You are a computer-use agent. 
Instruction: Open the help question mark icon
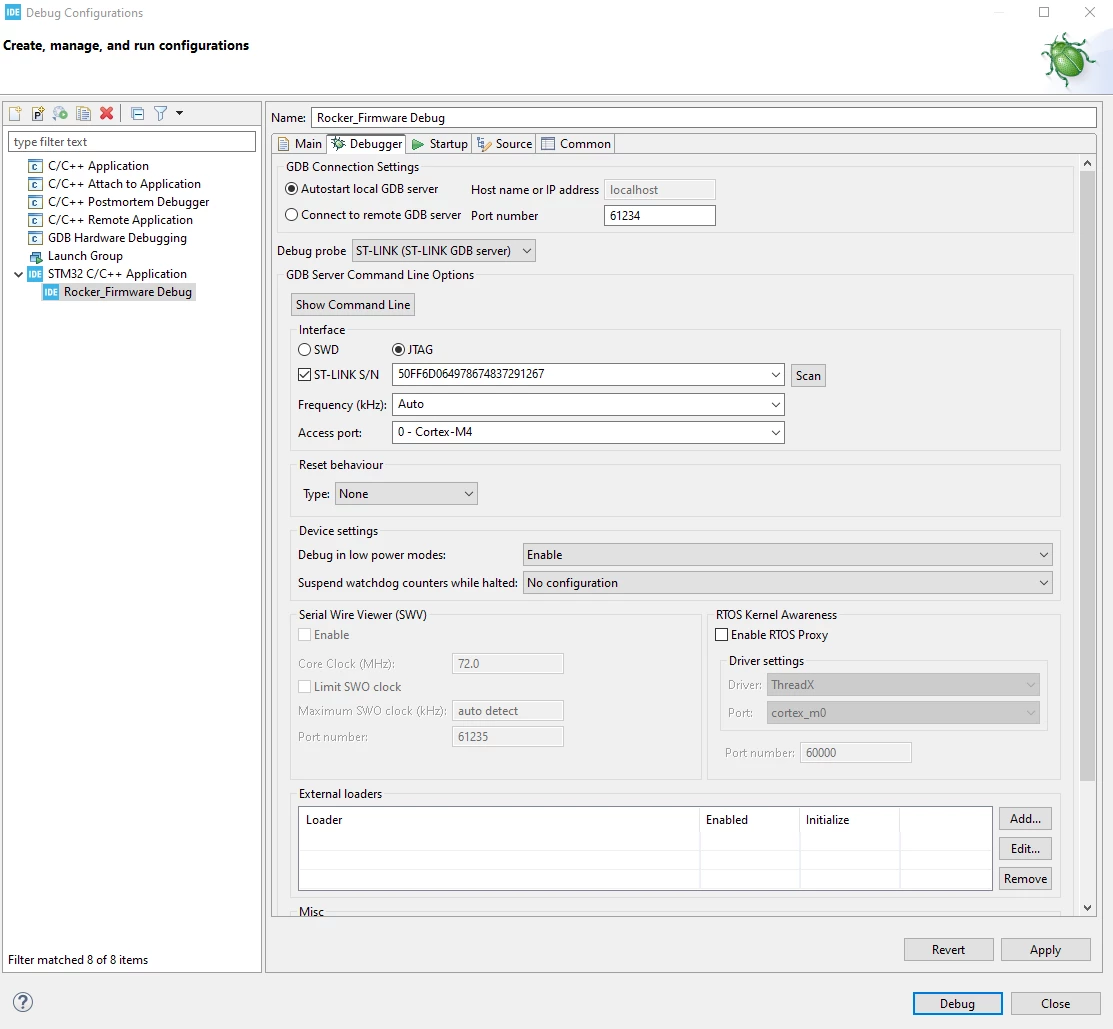(23, 1002)
